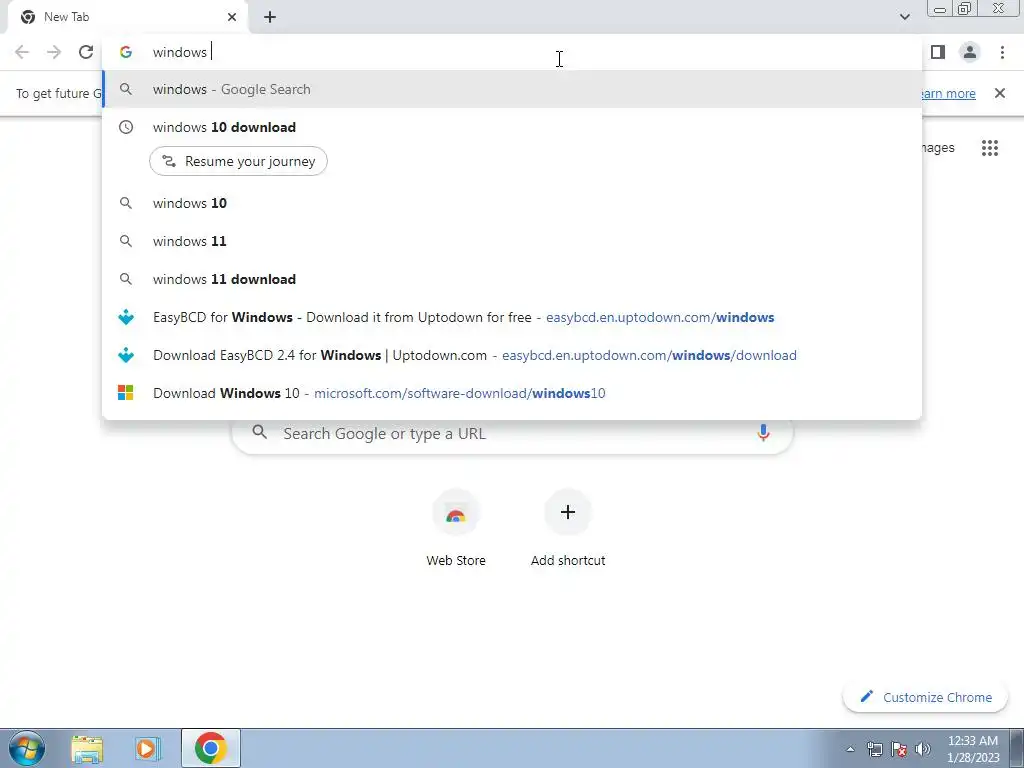Image resolution: width=1024 pixels, height=768 pixels.
Task: Click the Resume your journey chip
Action: [x=238, y=161]
